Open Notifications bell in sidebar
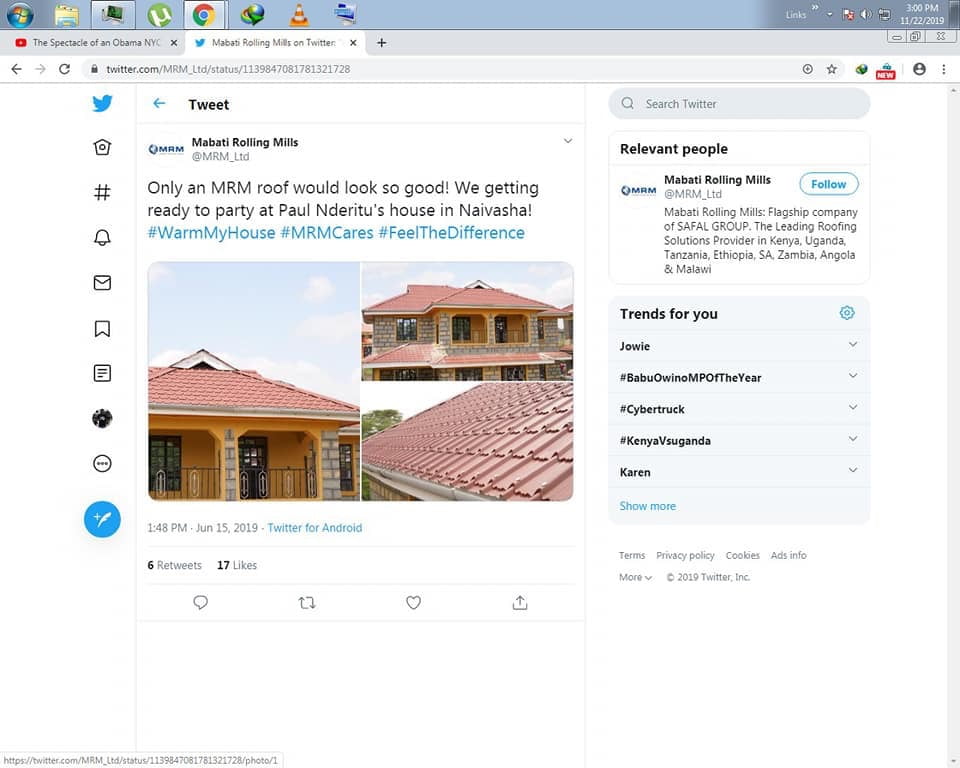 102,238
